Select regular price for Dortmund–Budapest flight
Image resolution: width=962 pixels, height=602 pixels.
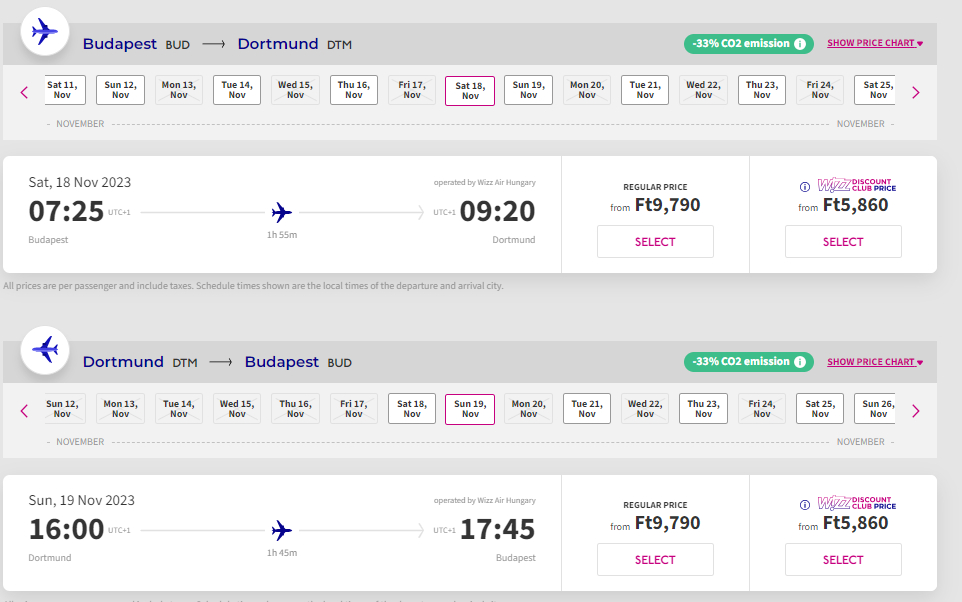655,560
